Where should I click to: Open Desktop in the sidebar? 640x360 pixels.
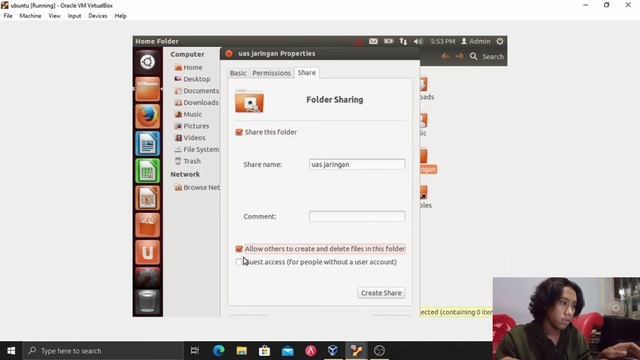pos(192,79)
